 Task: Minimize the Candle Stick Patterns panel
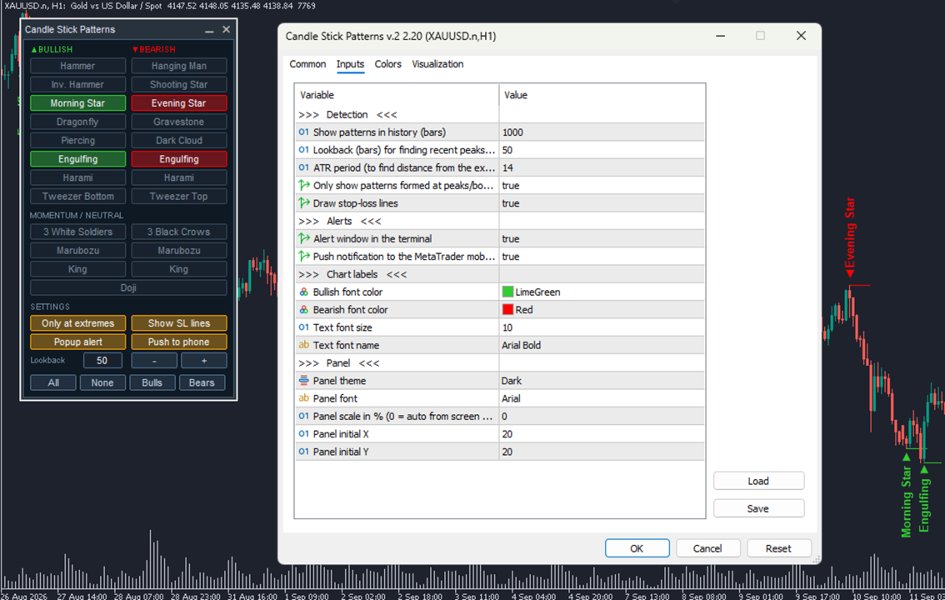pos(209,30)
